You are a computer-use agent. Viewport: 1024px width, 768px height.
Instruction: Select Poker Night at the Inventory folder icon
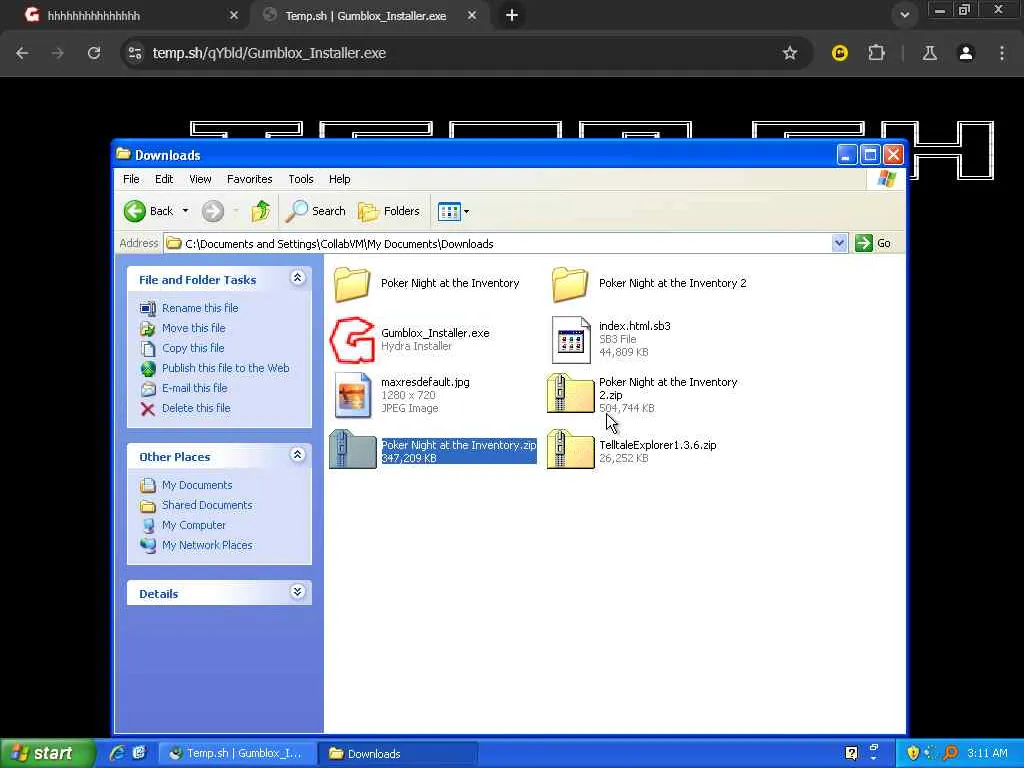(352, 284)
